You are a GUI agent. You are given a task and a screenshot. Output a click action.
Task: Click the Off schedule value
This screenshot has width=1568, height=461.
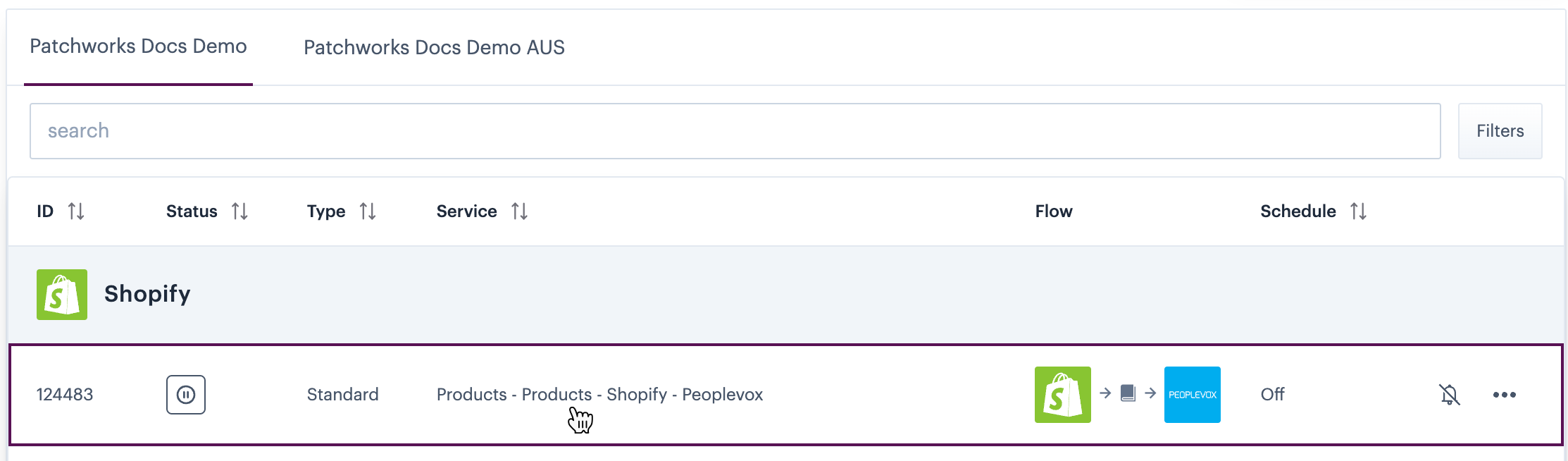coord(1272,395)
